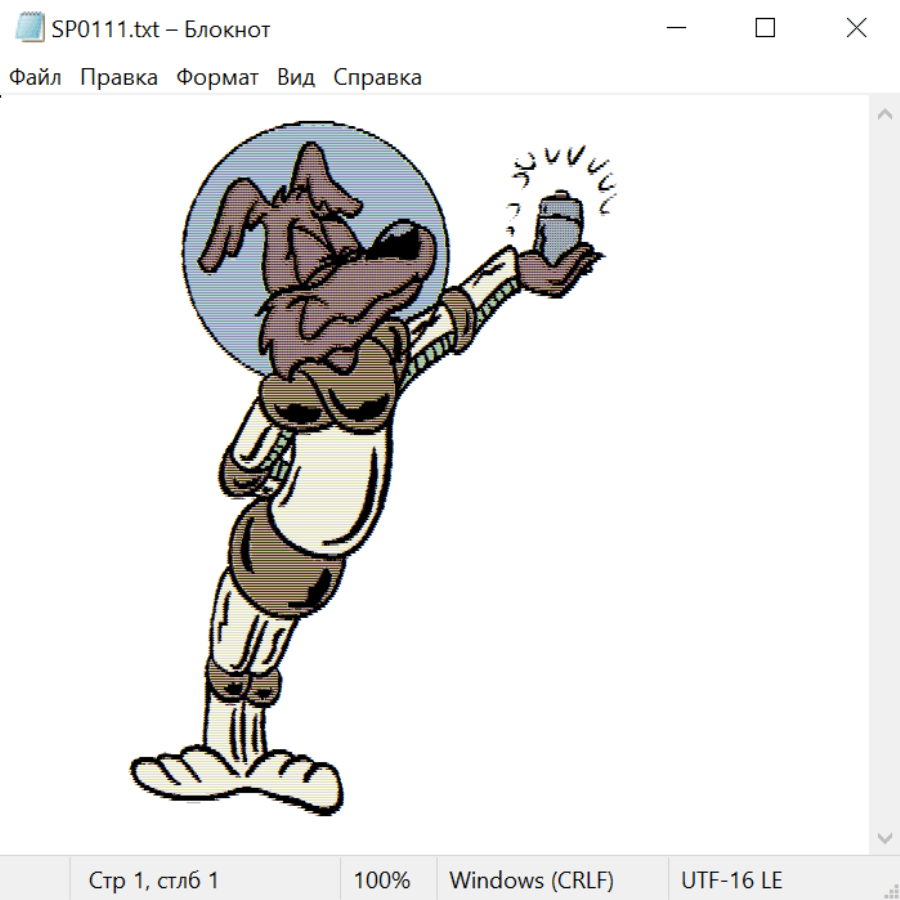
Task: Open the Файл menu
Action: [36, 78]
